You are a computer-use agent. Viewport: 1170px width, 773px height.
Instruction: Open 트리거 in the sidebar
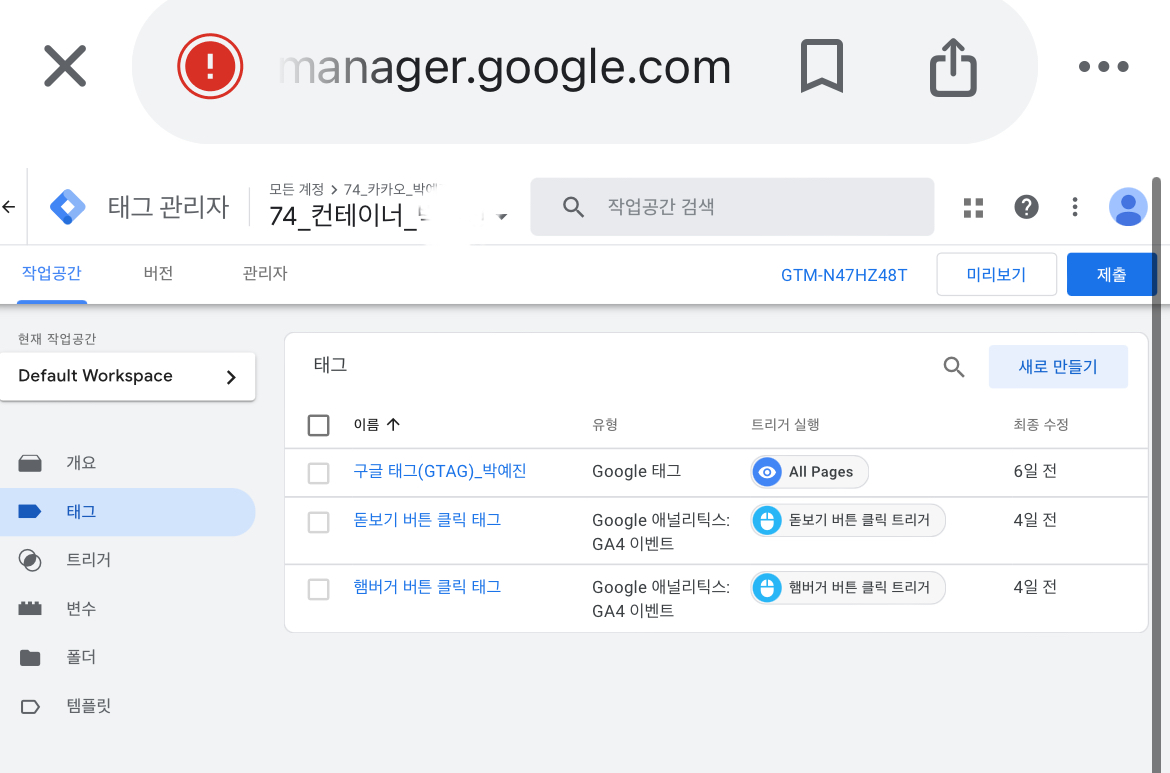coord(128,560)
